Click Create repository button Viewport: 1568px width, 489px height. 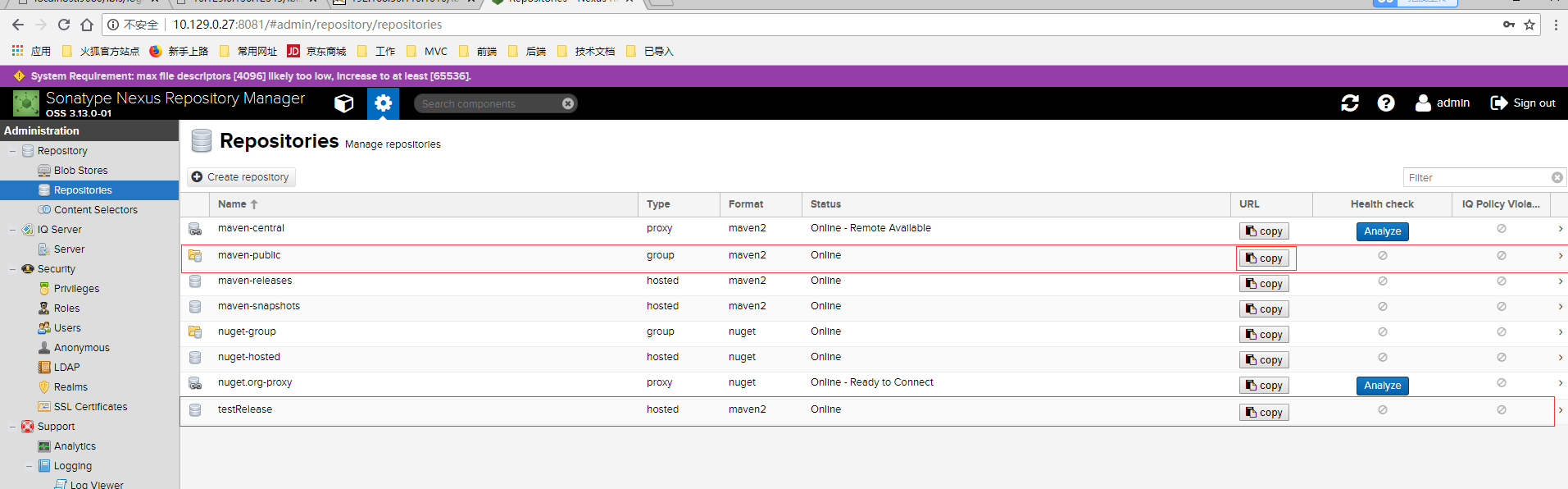click(x=241, y=177)
